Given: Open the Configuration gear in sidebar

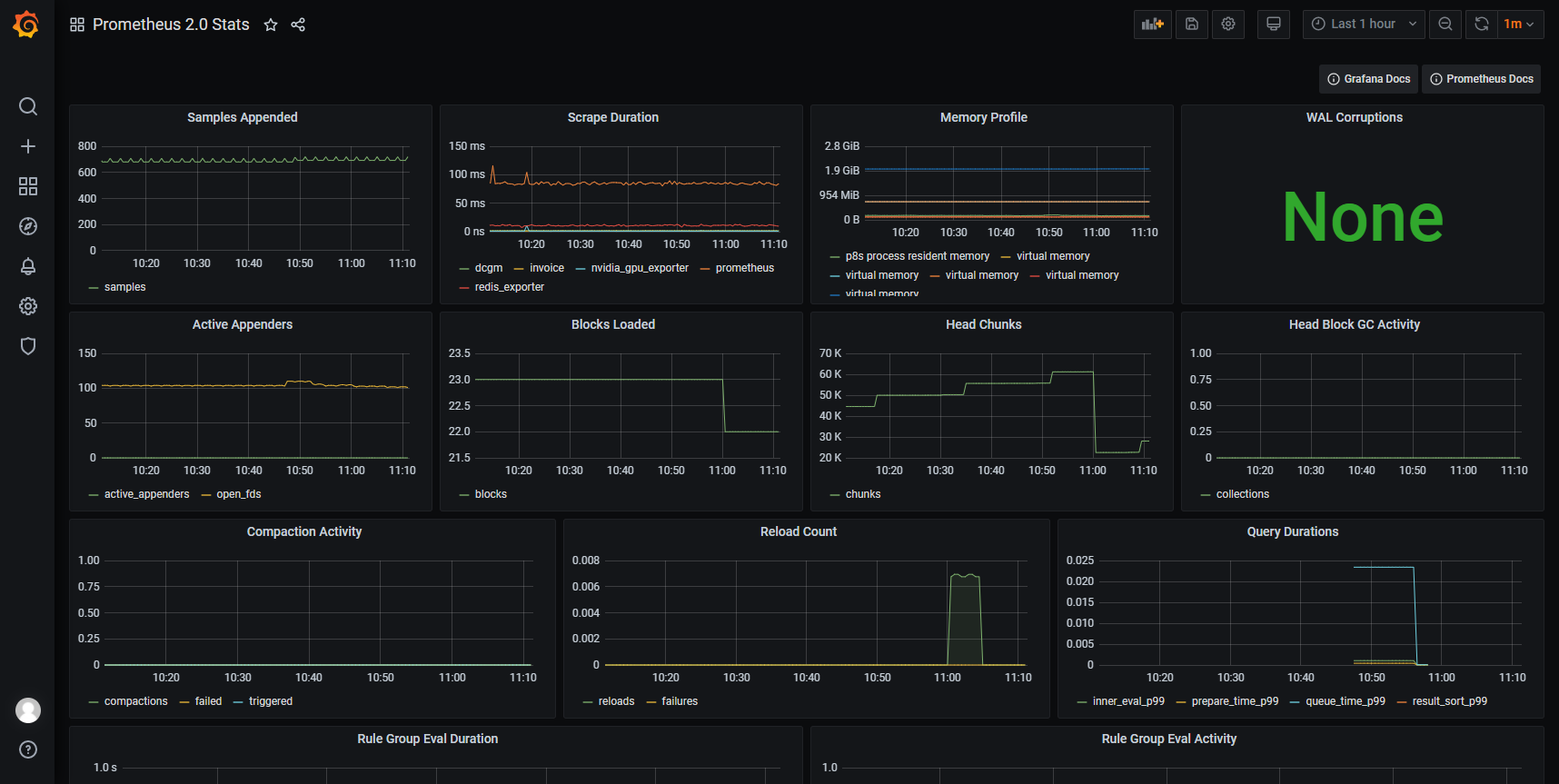Looking at the screenshot, I should 28,306.
